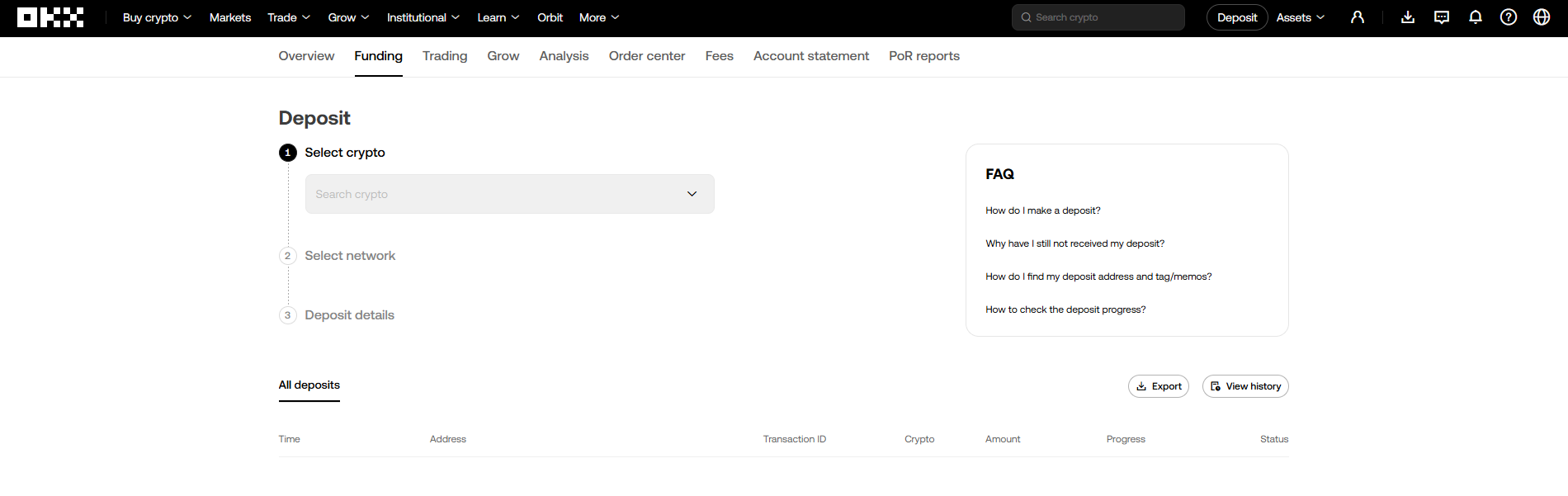Expand the Assets menu
The image size is (1568, 496).
(x=1301, y=17)
